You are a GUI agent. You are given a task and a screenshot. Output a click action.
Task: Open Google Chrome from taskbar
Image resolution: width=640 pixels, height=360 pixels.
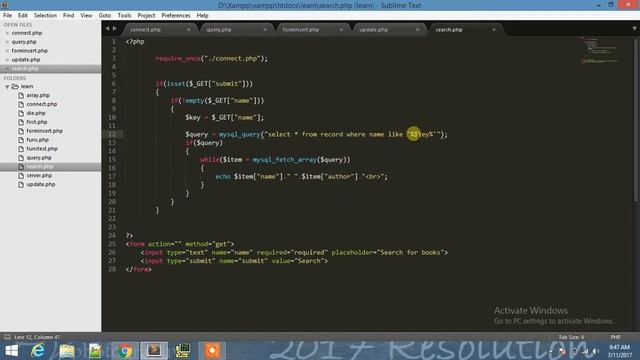coord(125,351)
